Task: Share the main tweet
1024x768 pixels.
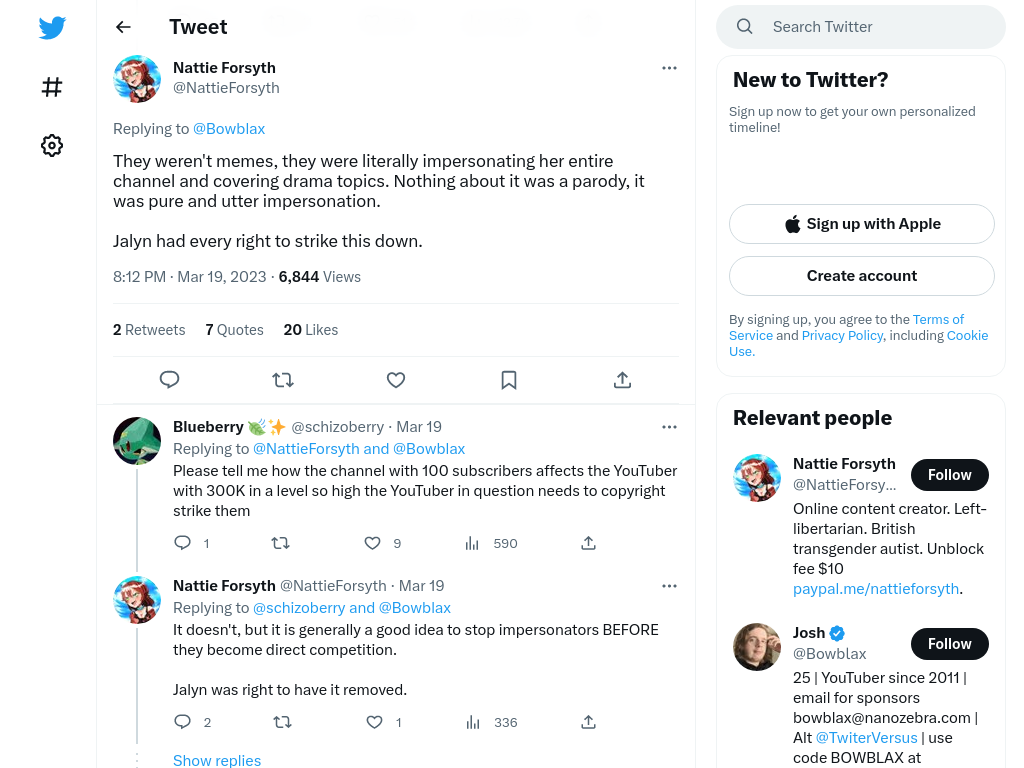Action: pyautogui.click(x=622, y=379)
